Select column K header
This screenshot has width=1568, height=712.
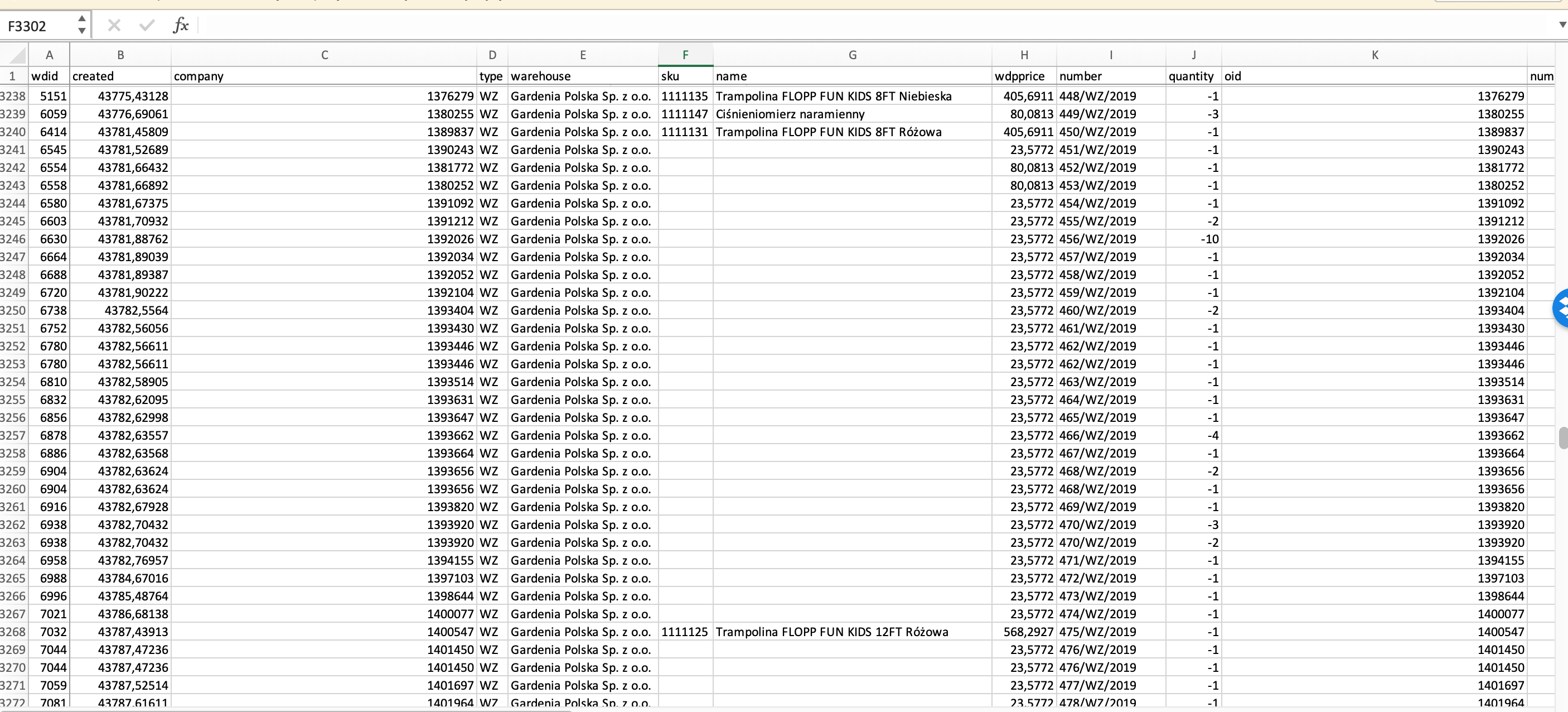point(1375,55)
